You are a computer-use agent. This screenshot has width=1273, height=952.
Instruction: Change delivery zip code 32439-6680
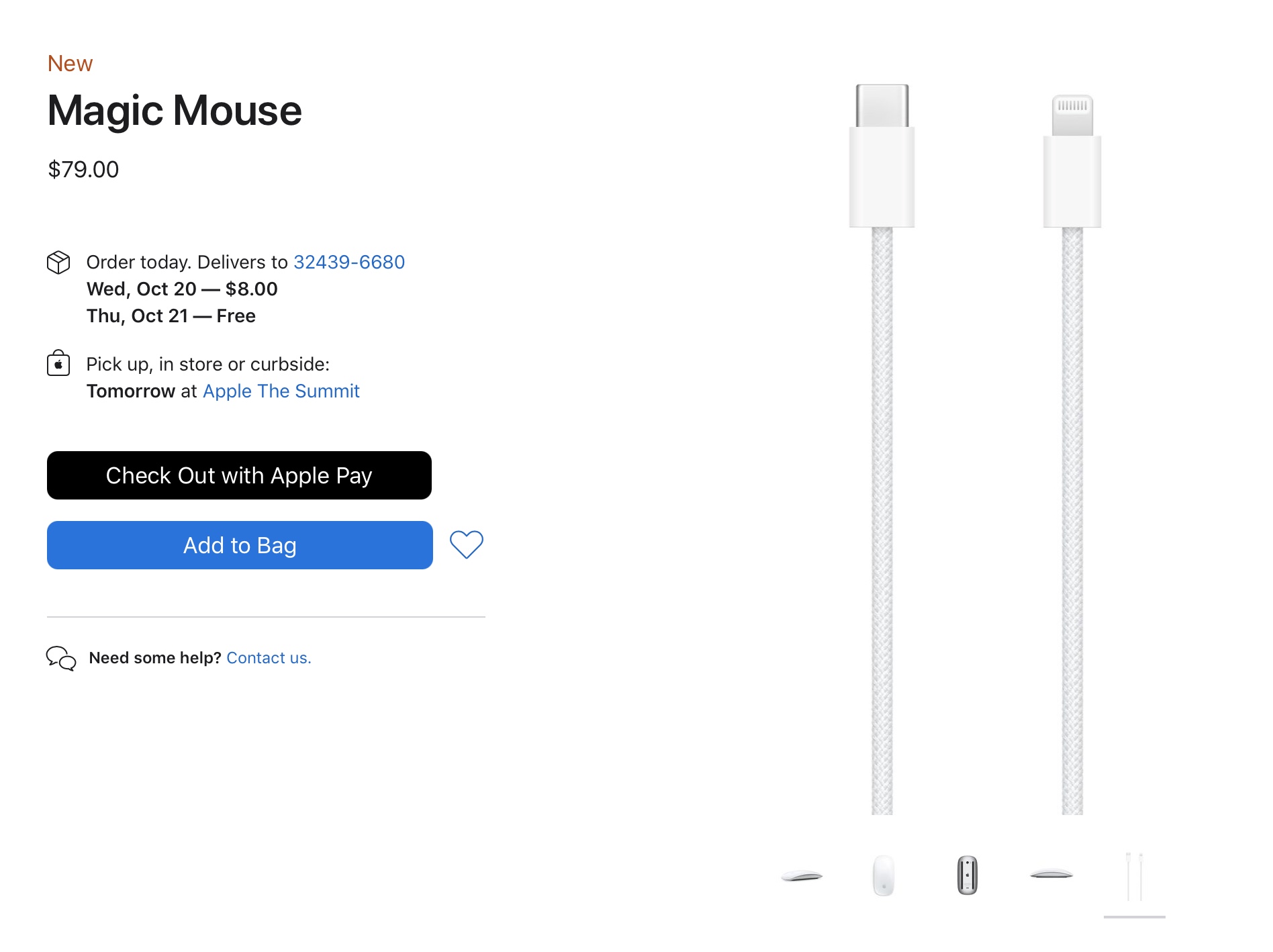coord(349,262)
